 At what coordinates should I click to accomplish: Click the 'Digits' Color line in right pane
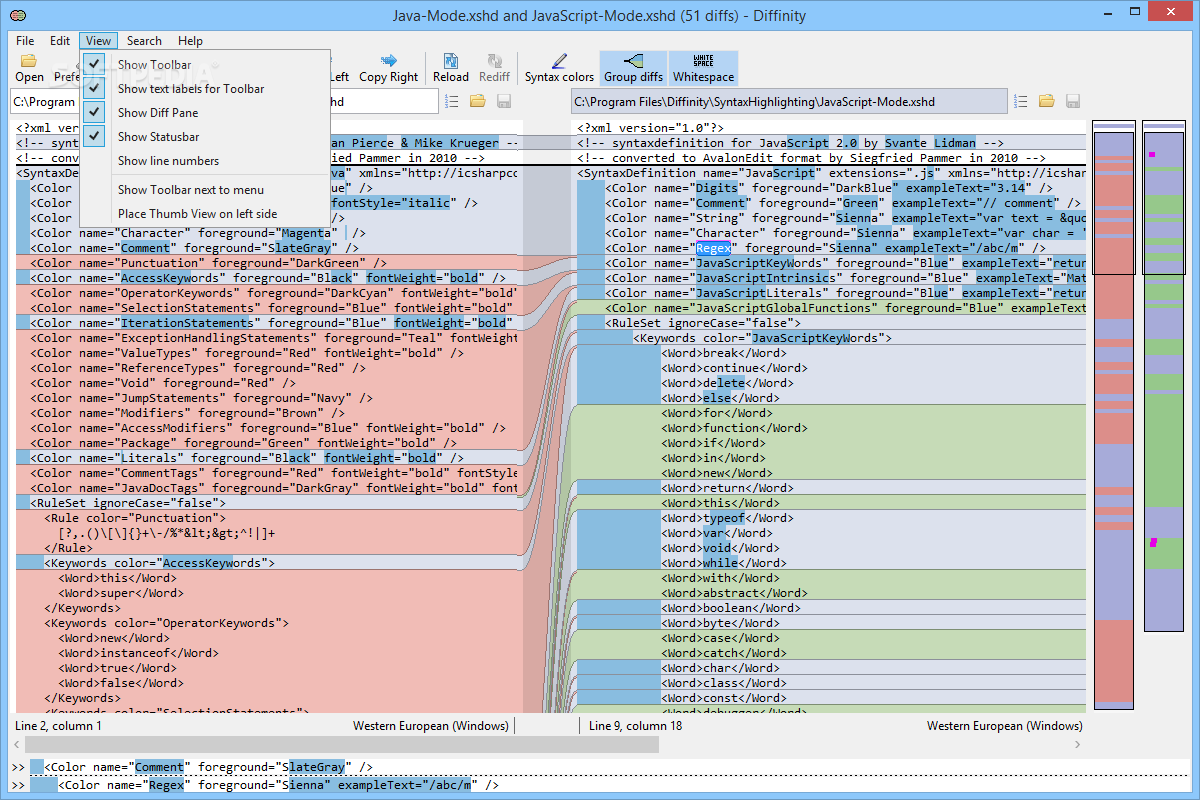829,188
